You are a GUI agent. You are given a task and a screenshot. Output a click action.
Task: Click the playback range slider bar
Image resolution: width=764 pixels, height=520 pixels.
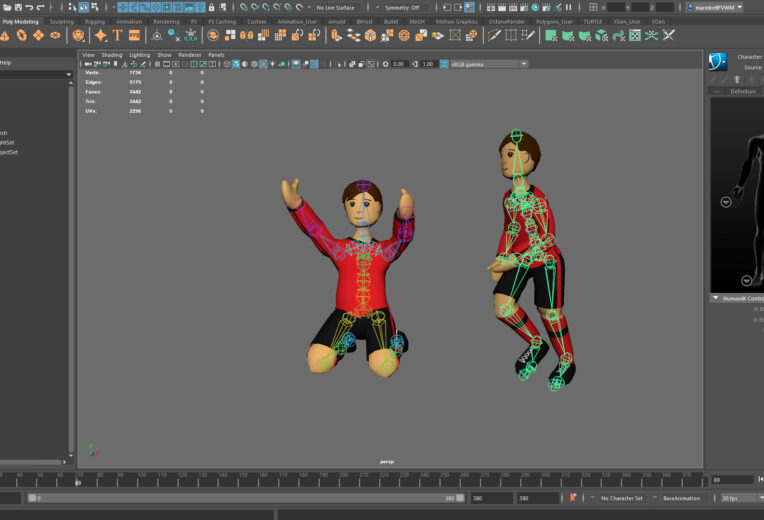pos(240,497)
